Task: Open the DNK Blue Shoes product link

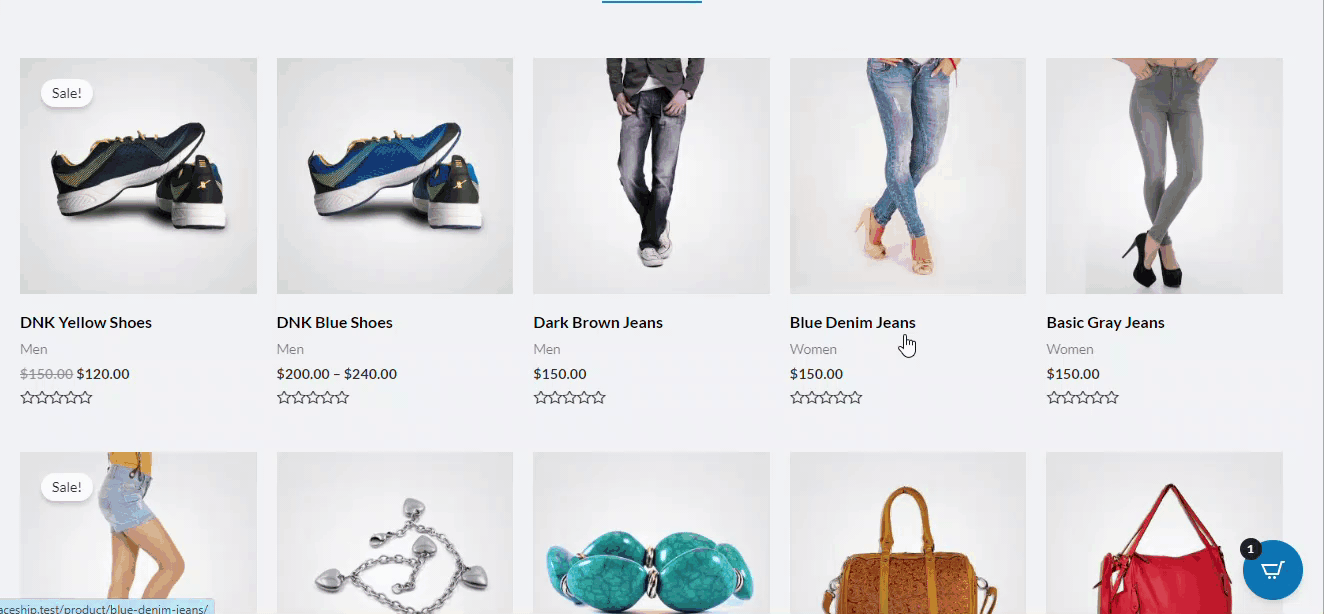Action: (x=335, y=323)
